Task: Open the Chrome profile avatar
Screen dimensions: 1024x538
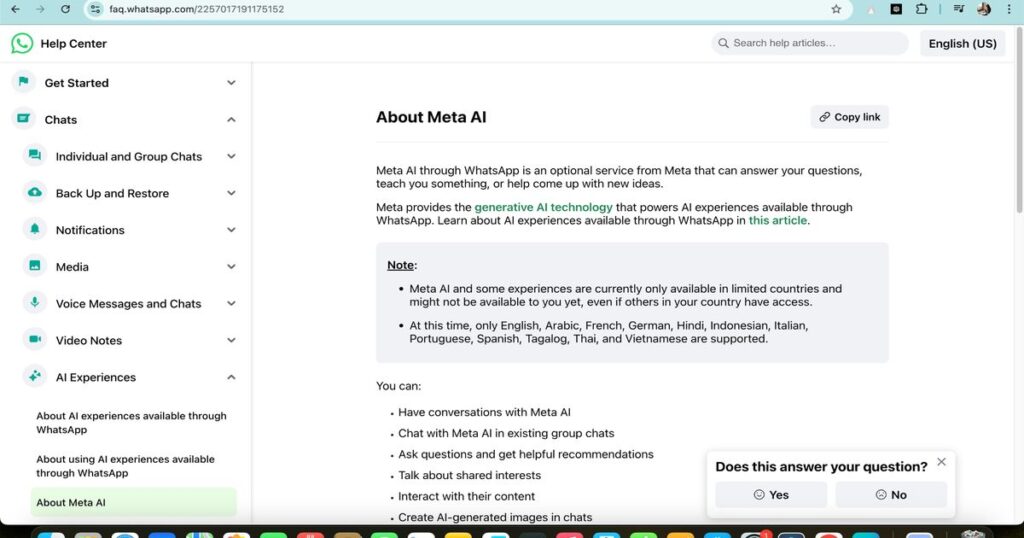Action: (x=984, y=9)
